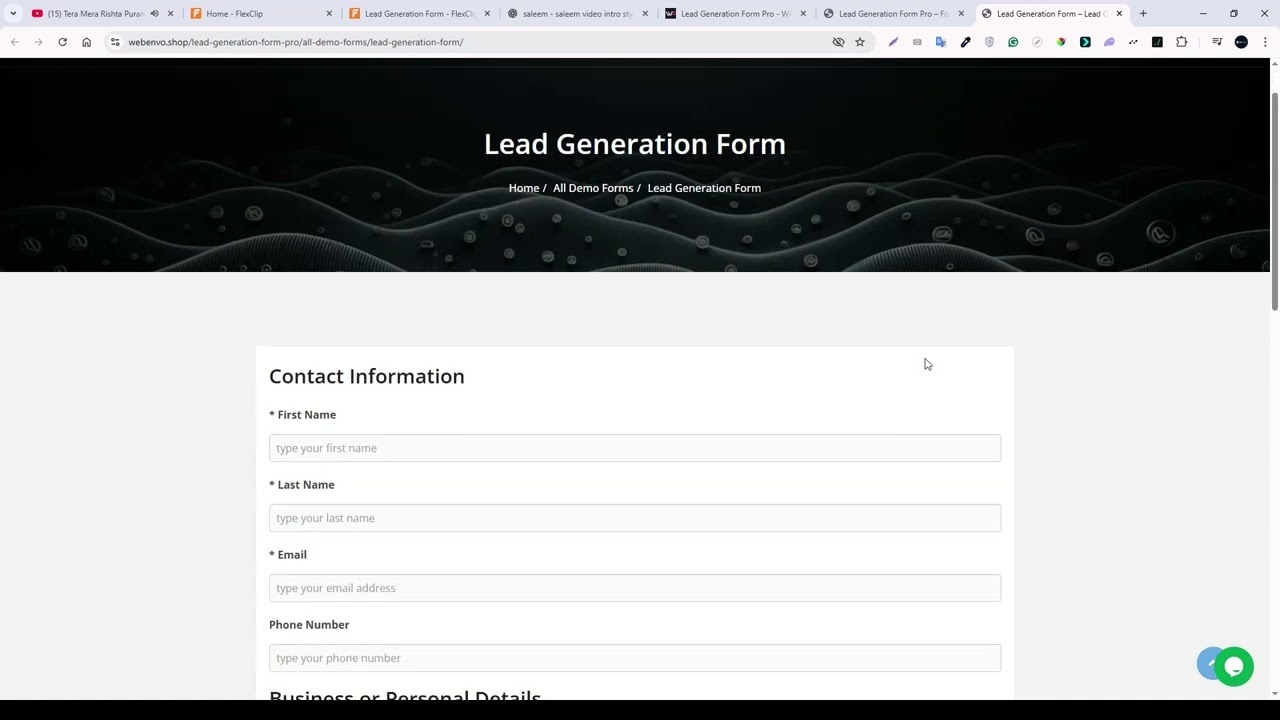Mute the YouTube tab speaker icon
Screen dimensions: 1280x720
pos(154,14)
